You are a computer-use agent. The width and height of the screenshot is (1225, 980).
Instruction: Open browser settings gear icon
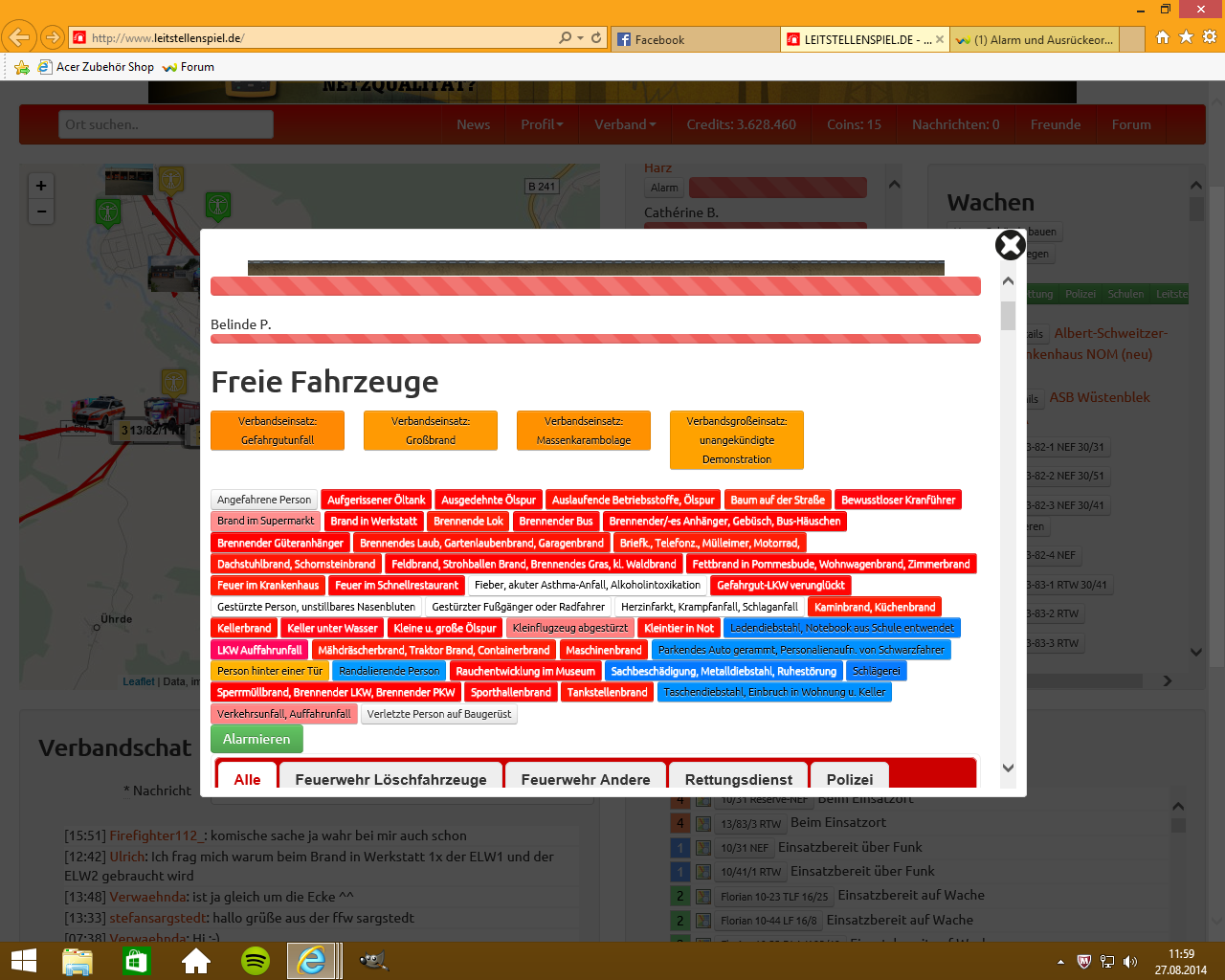[x=1210, y=37]
